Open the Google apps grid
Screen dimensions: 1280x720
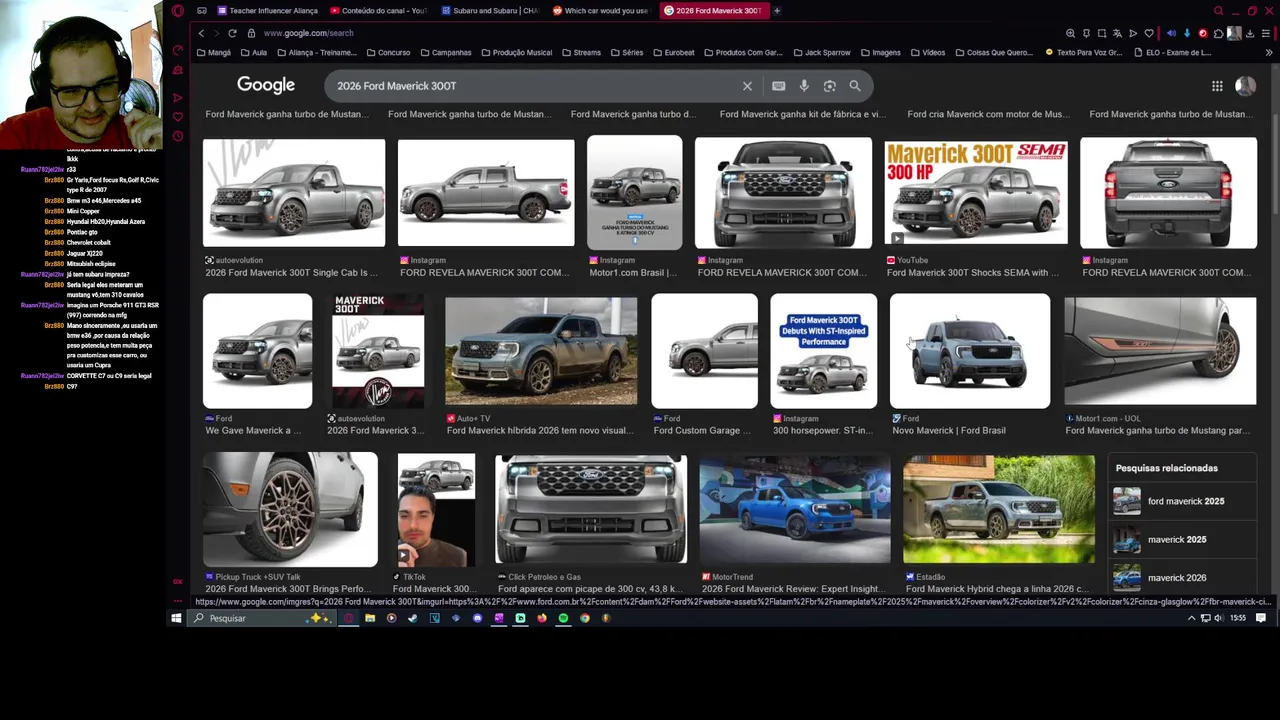[x=1217, y=86]
